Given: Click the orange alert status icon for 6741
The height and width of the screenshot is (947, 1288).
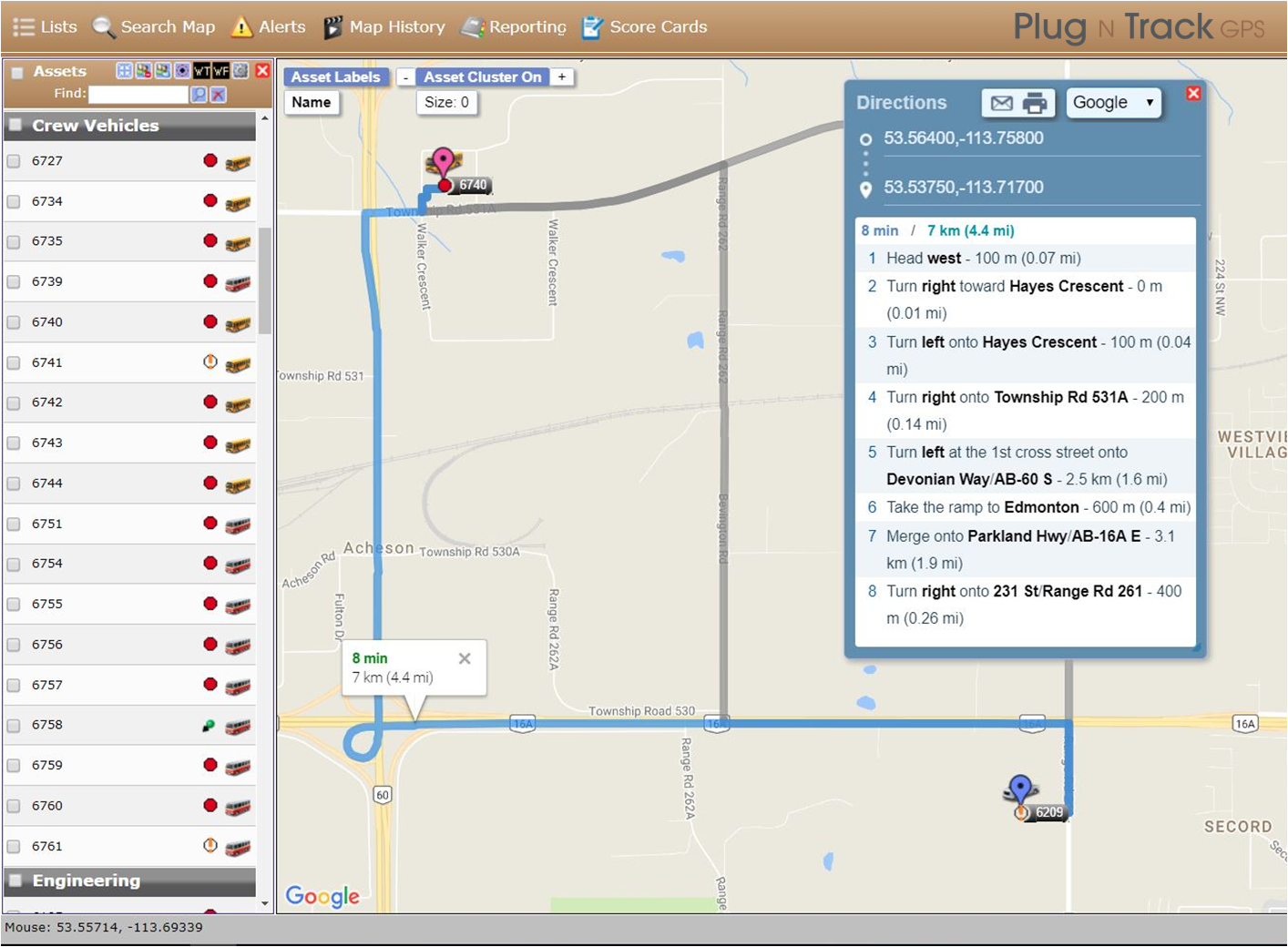Looking at the screenshot, I should (x=210, y=361).
